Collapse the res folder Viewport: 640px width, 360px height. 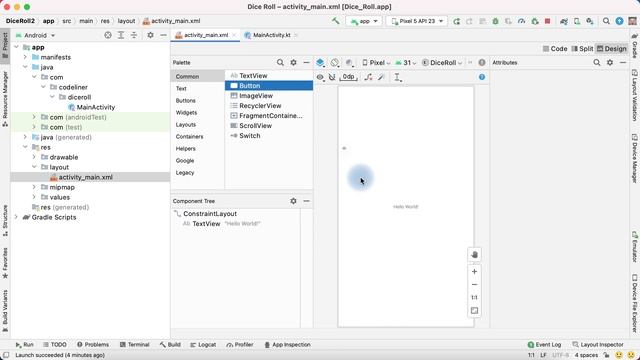tap(25, 147)
